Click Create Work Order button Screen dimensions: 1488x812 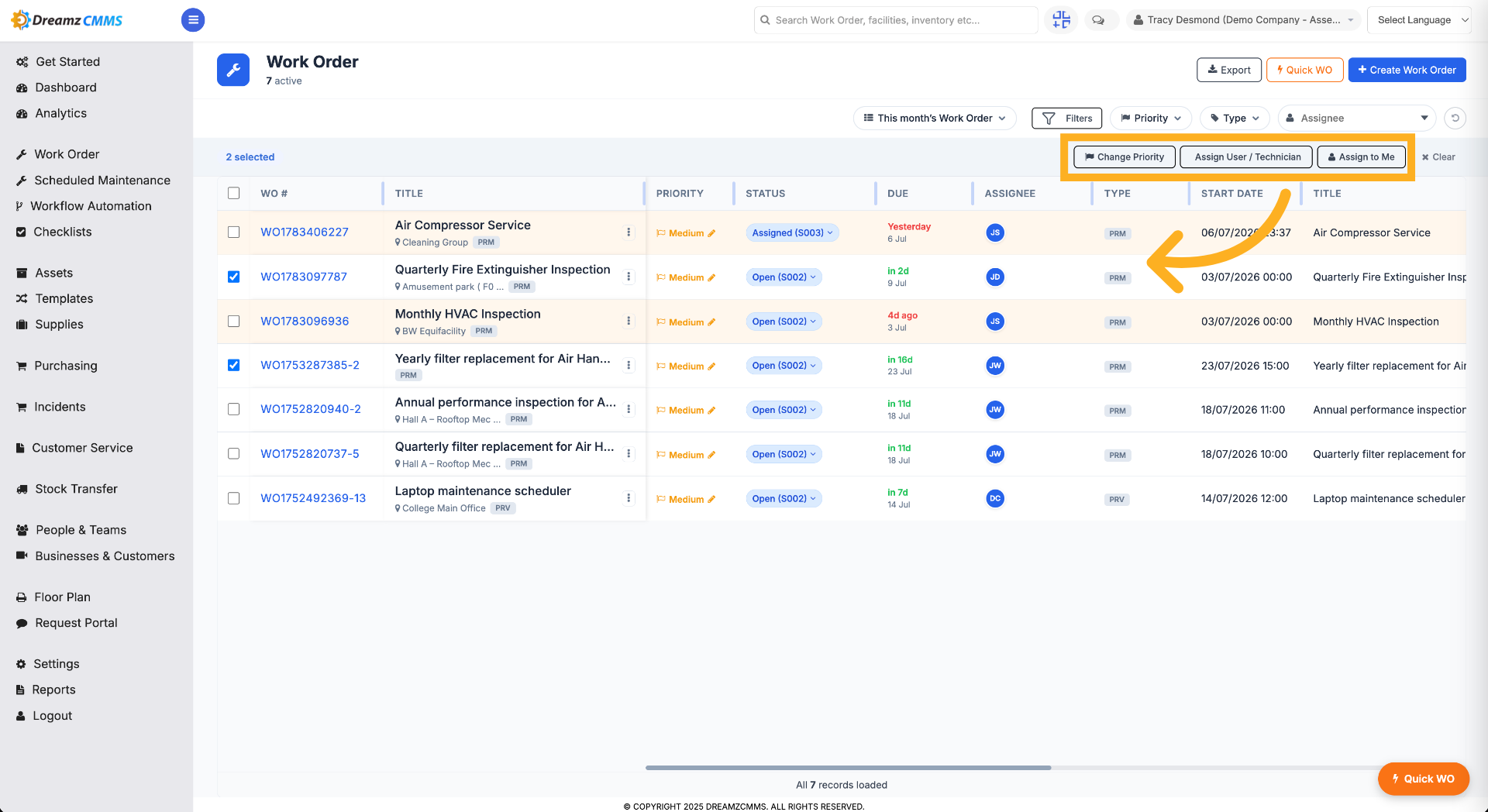1407,70
